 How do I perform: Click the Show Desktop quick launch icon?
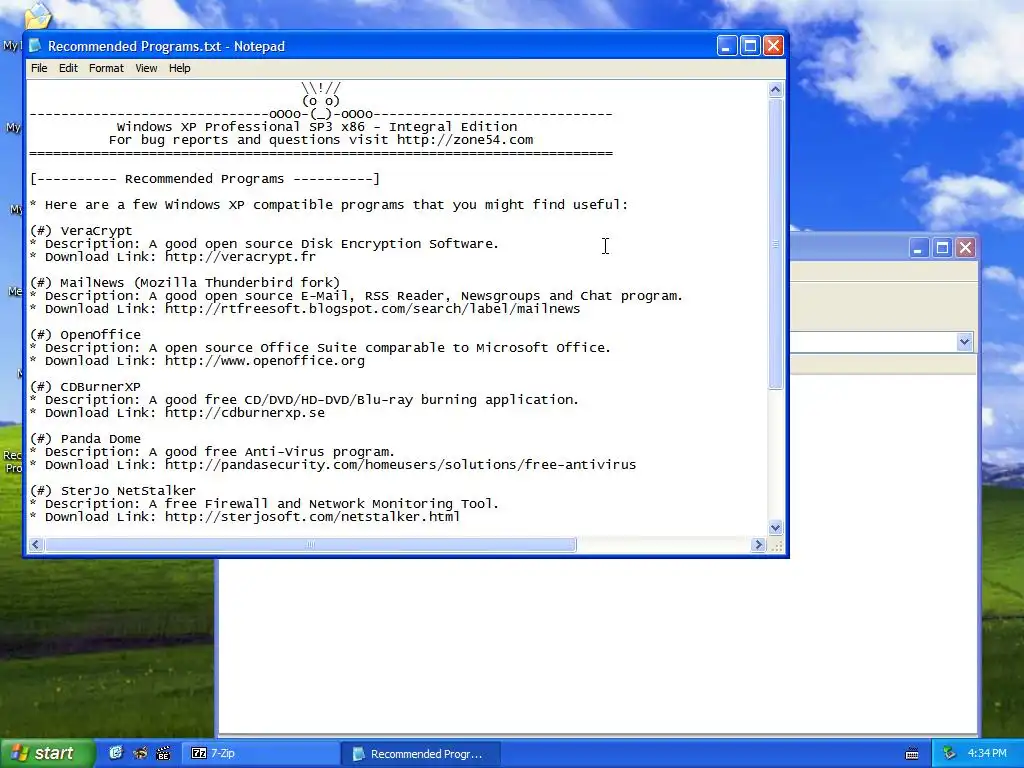(116, 753)
